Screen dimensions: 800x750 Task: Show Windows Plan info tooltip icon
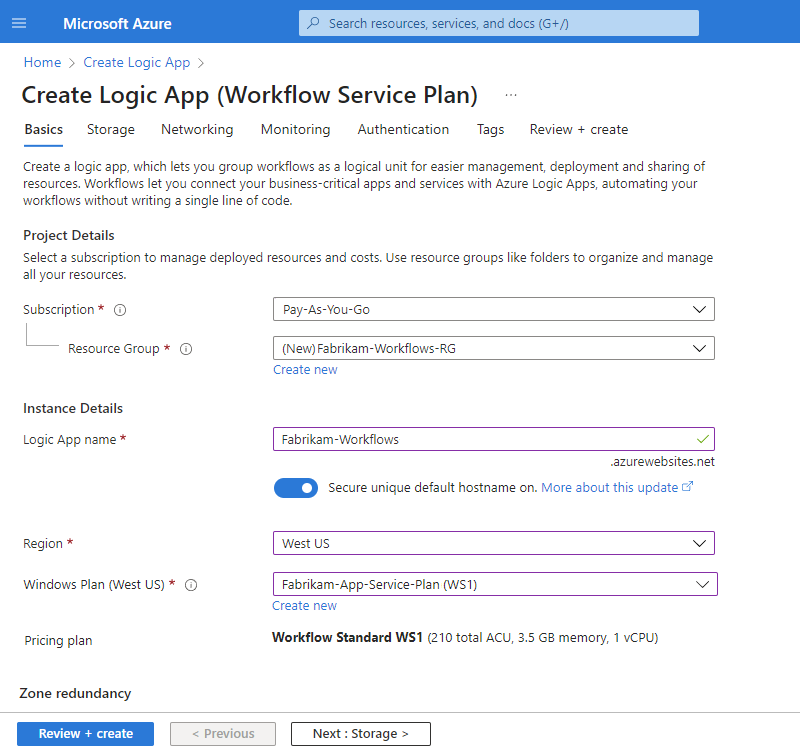(191, 585)
